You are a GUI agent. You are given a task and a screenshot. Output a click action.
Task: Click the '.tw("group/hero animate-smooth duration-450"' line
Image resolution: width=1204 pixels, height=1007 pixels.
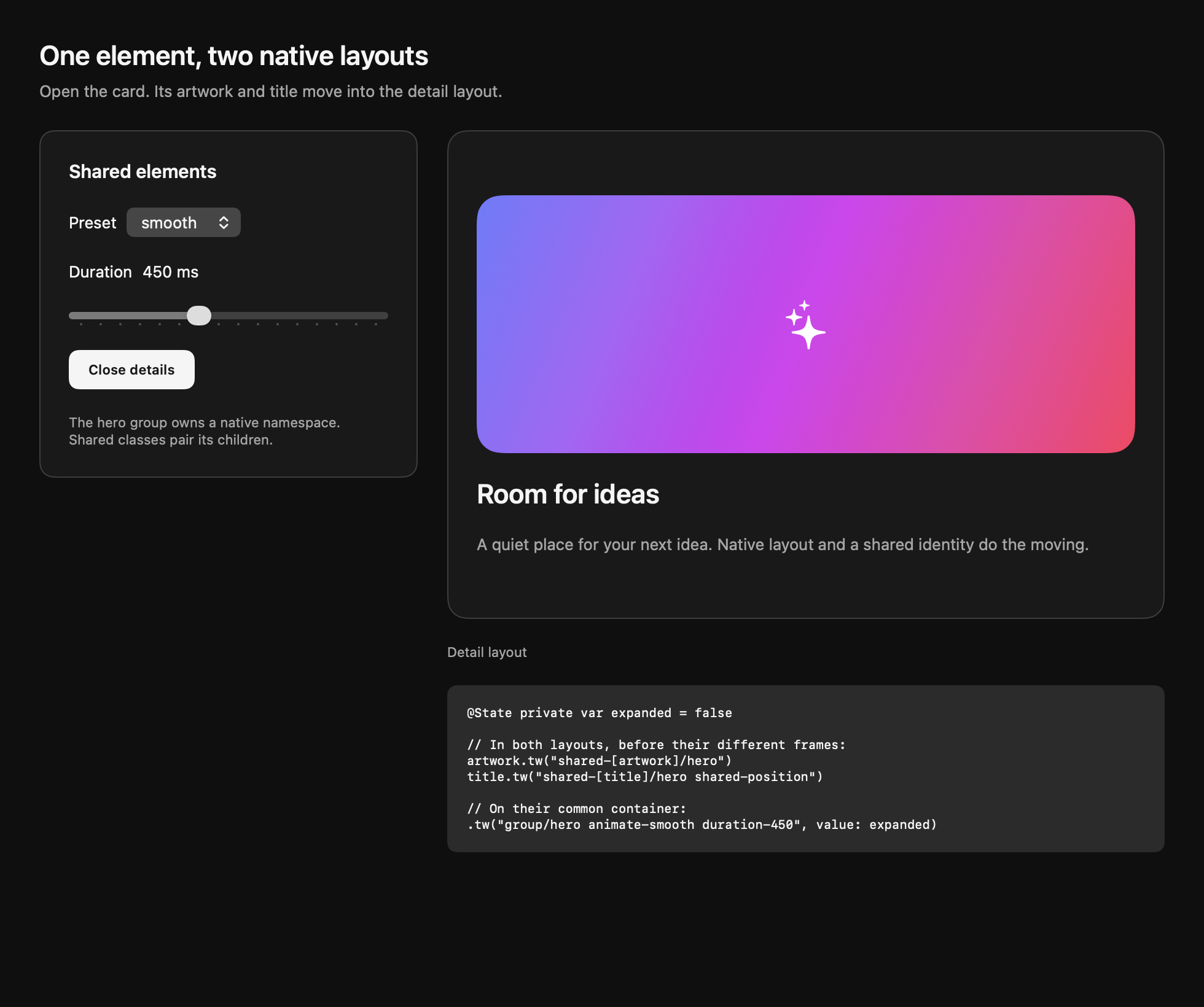[702, 825]
